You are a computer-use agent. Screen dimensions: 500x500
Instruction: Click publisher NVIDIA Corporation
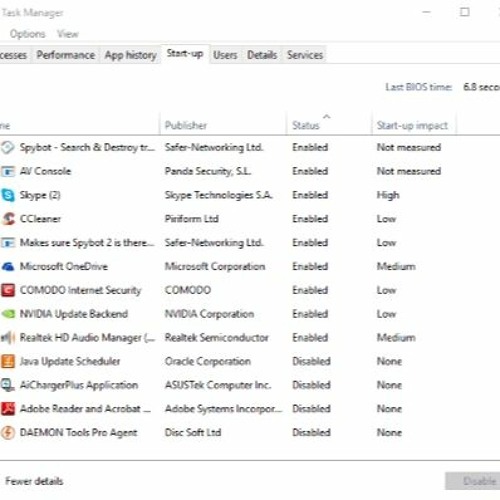[x=209, y=314]
